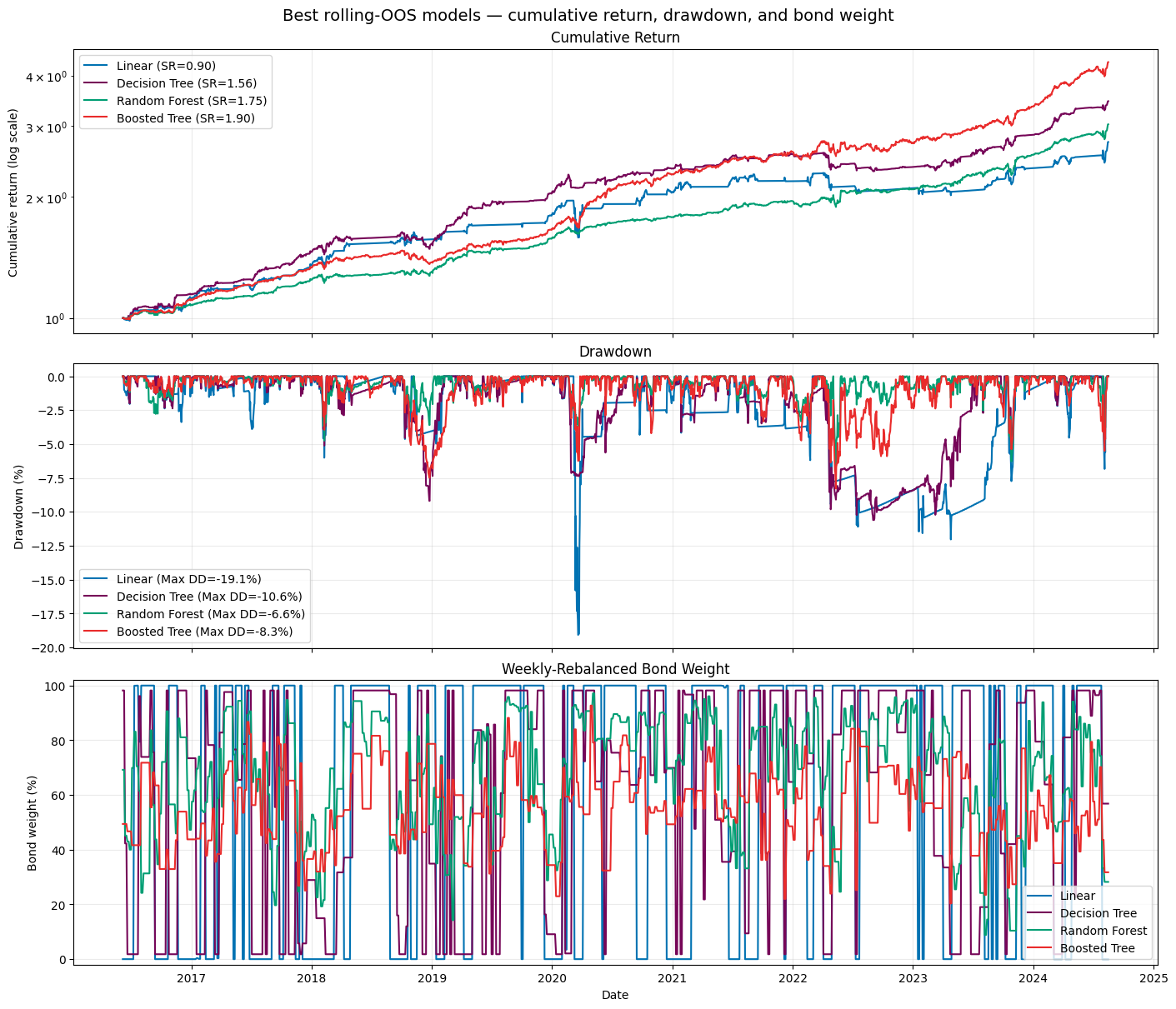Click the 'Drawdown' subplot title
Image resolution: width=1176 pixels, height=1009 pixels.
tap(615, 352)
